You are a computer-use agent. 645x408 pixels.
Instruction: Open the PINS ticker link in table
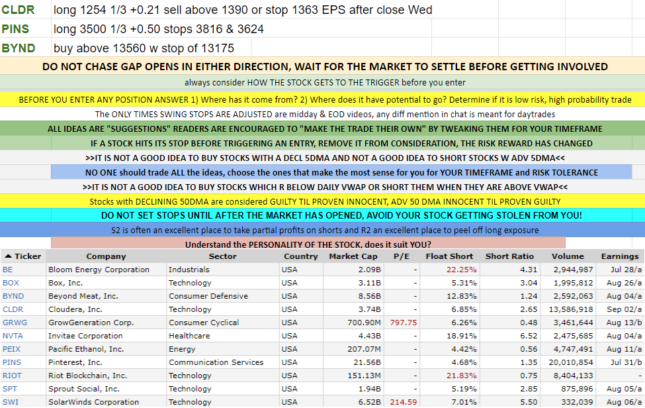(x=12, y=362)
